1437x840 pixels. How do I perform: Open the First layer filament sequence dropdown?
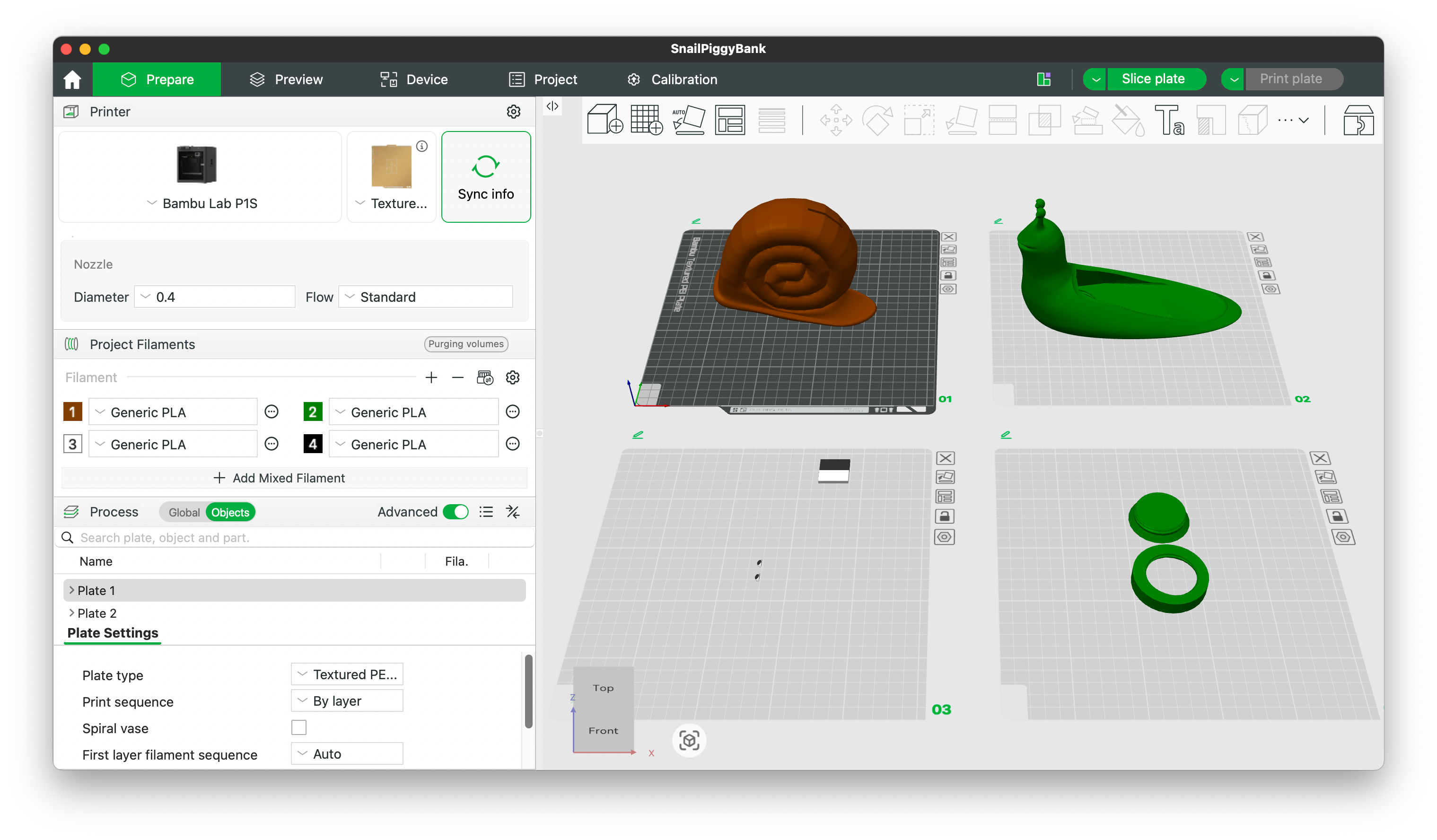point(347,754)
